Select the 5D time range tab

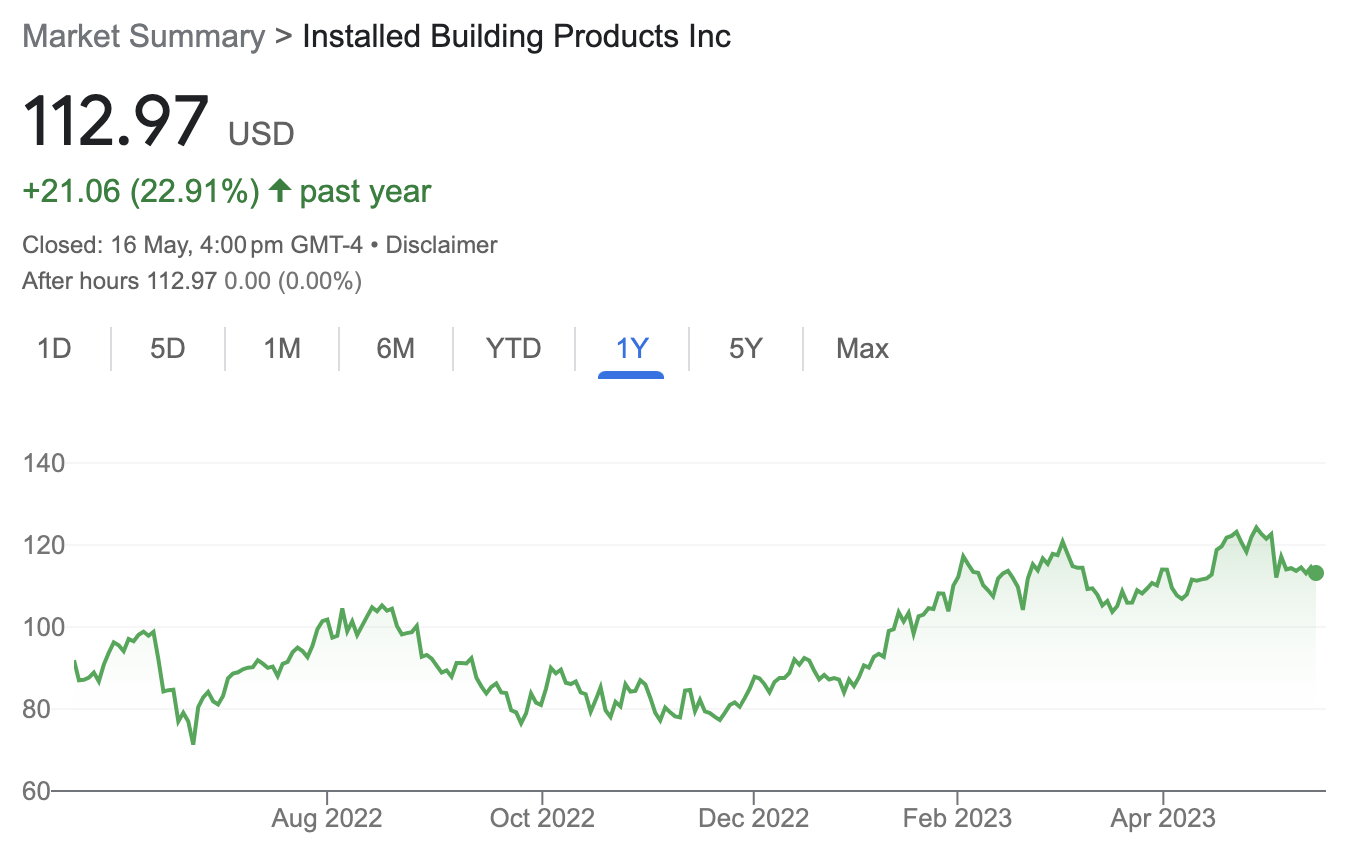(x=168, y=348)
